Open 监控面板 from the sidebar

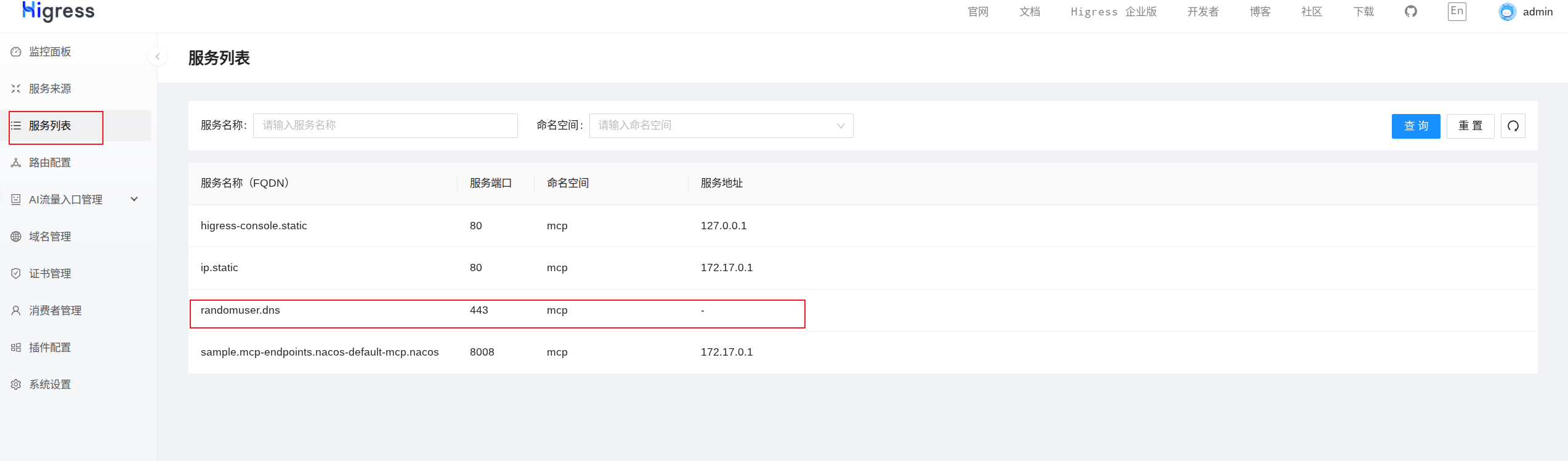pos(50,52)
